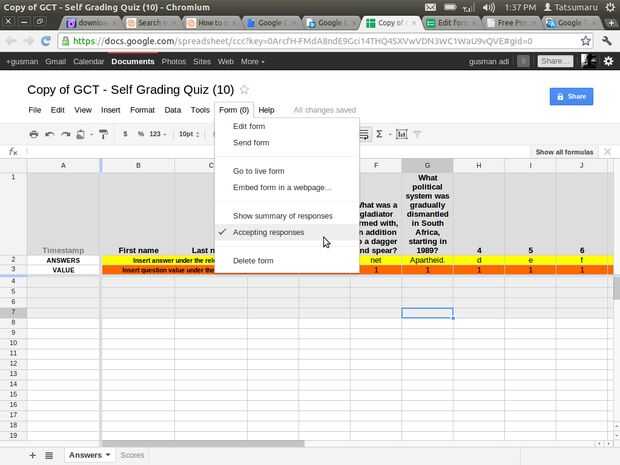Screen dimensions: 620x465
Task: Open the Tools menu
Action: (200, 110)
